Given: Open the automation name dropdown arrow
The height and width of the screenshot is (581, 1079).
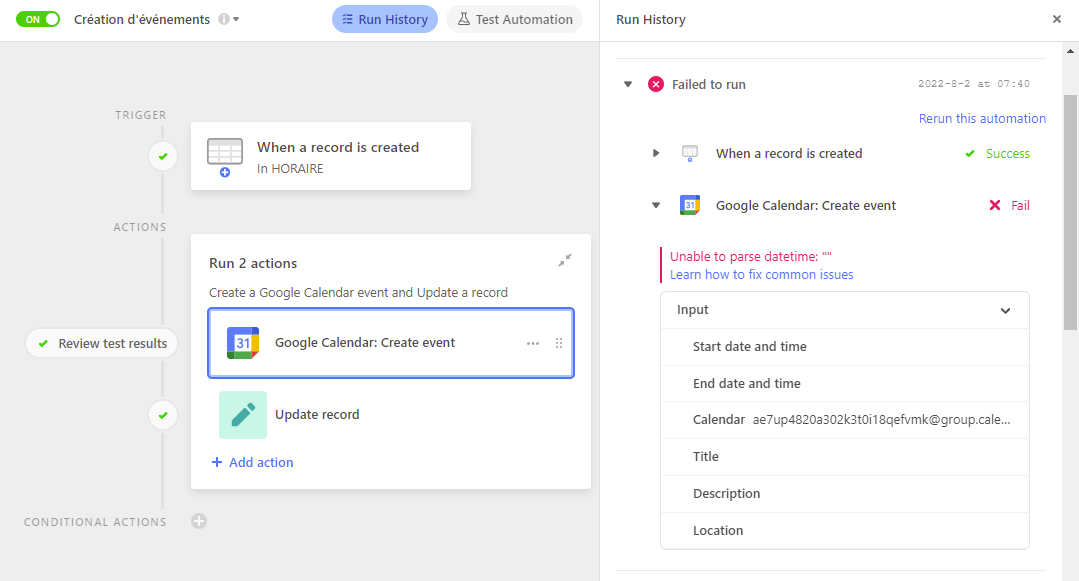Looking at the screenshot, I should point(236,19).
